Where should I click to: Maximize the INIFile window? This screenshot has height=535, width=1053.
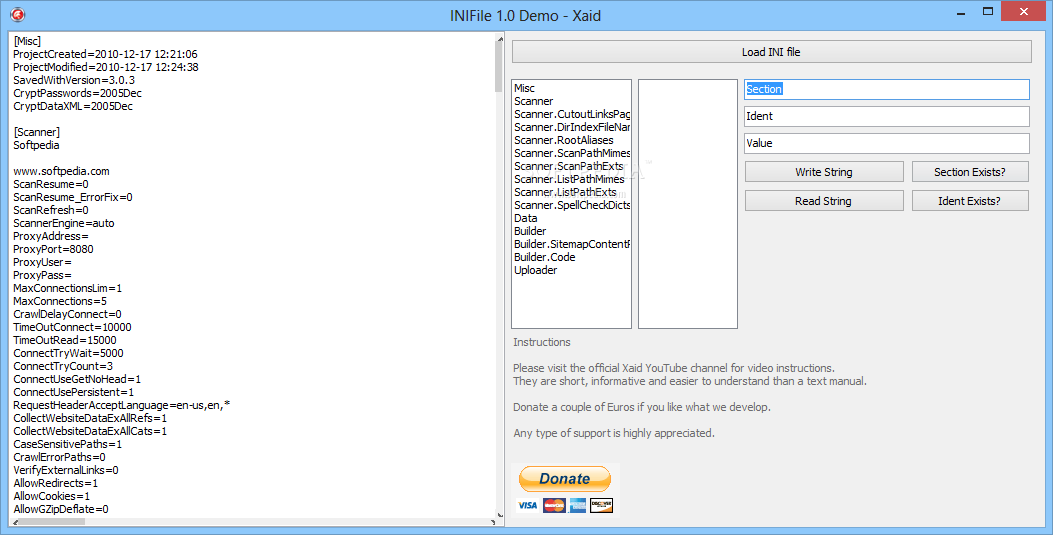(988, 11)
